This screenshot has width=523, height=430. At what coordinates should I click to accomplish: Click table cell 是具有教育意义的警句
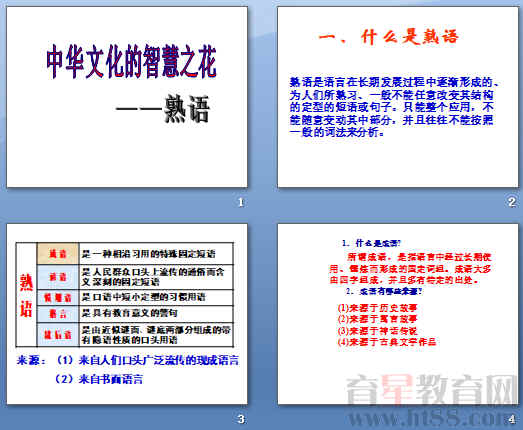pos(156,314)
